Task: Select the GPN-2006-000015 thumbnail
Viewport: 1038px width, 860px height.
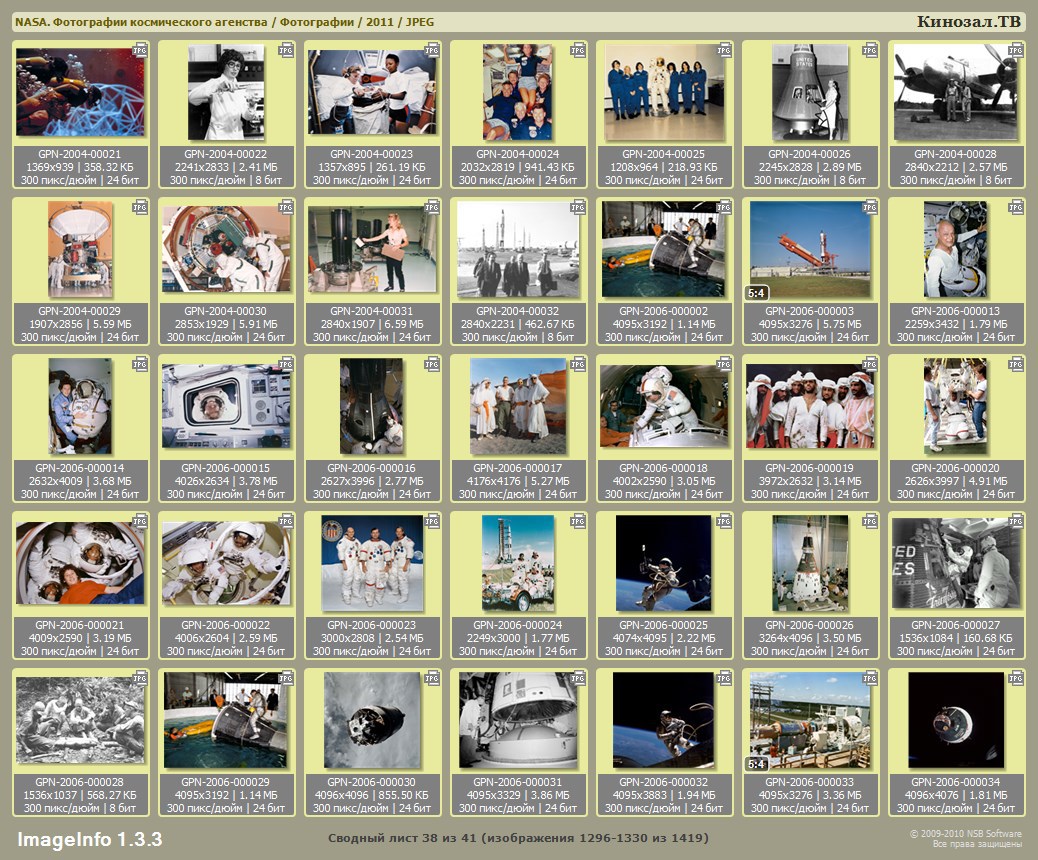Action: point(226,406)
